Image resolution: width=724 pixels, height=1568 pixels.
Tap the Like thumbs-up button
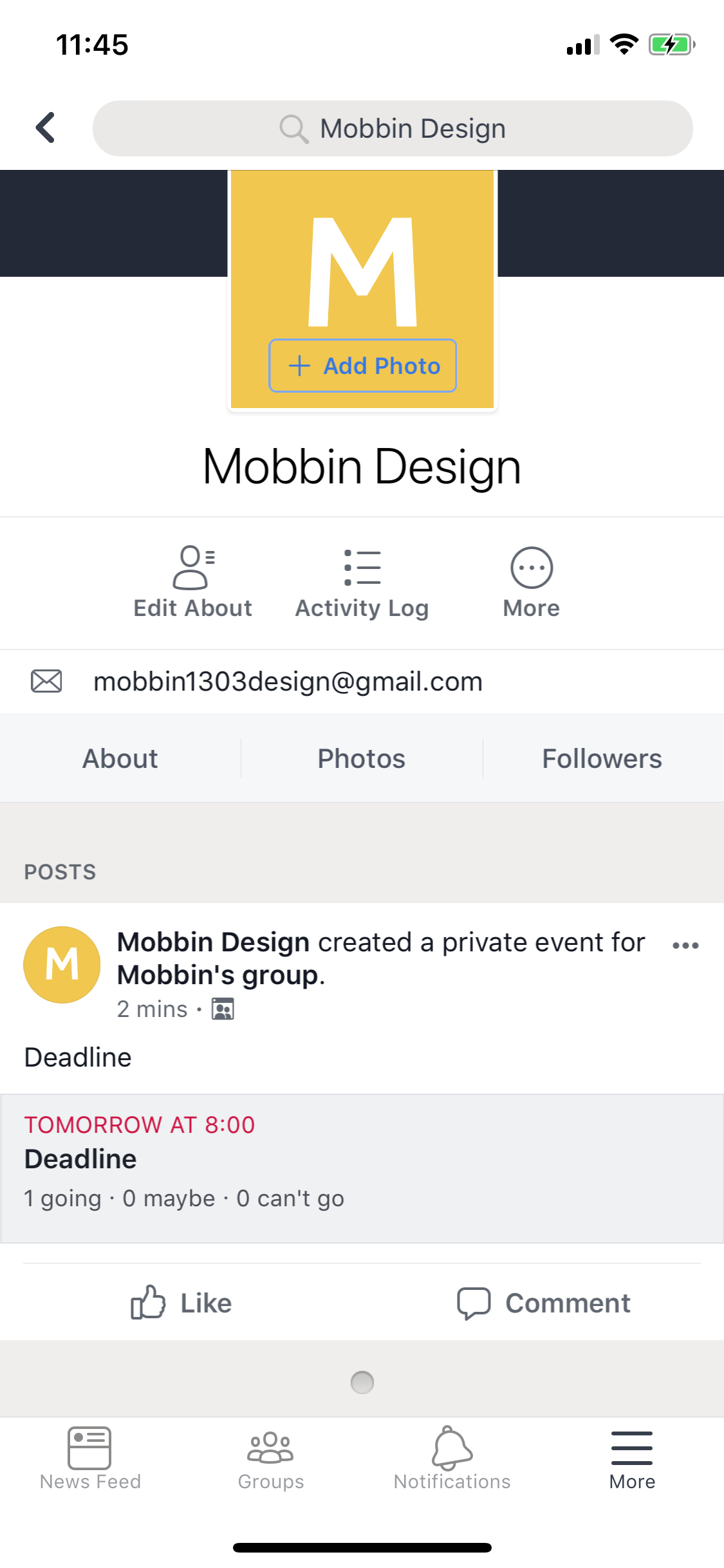181,1303
